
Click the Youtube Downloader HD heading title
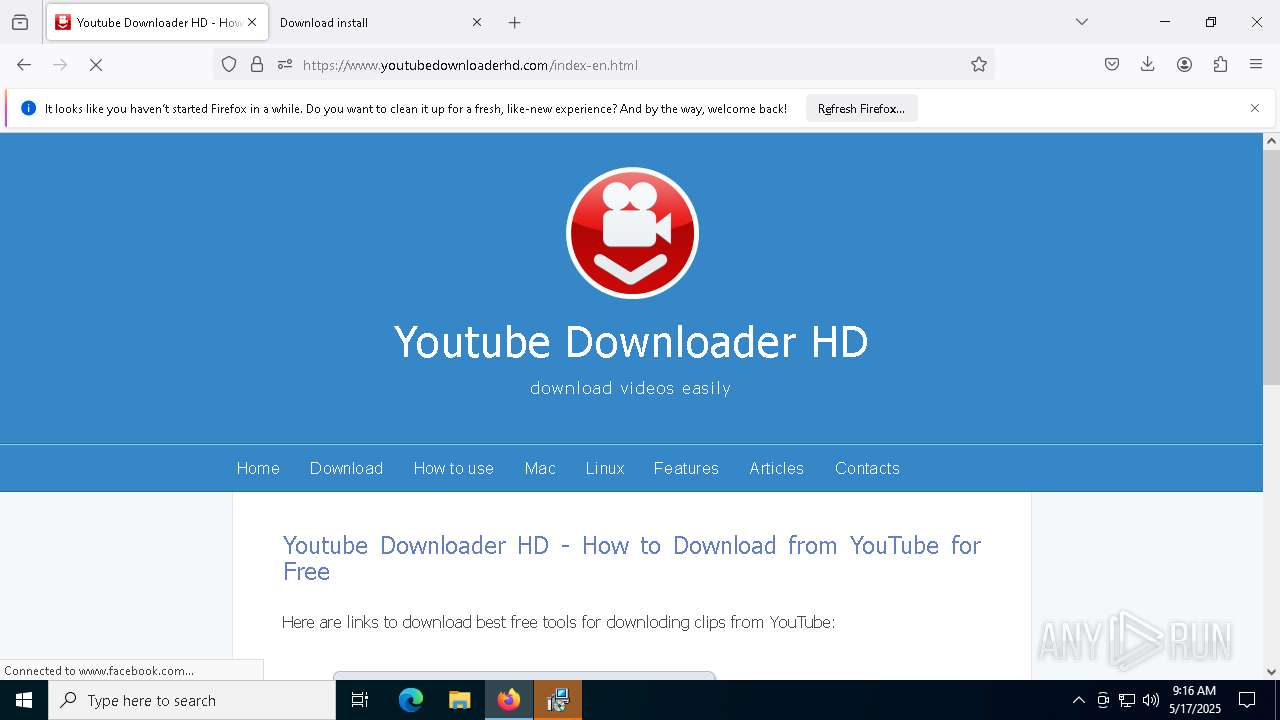(631, 342)
